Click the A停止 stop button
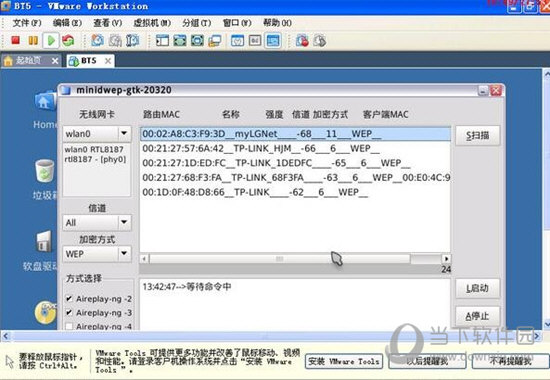Screen dimensions: 550x380 pos(477,316)
